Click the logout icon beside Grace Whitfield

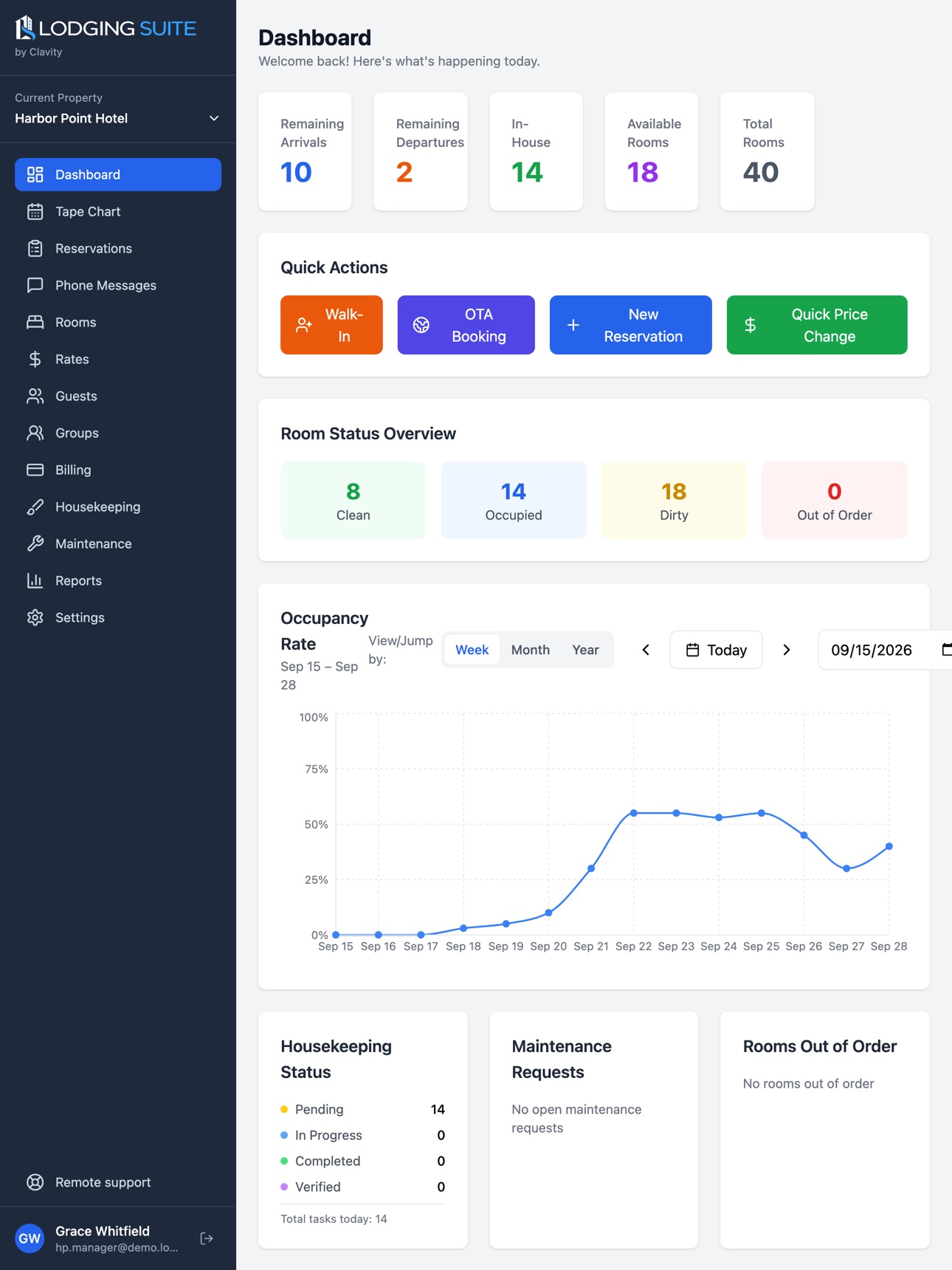(x=207, y=1238)
